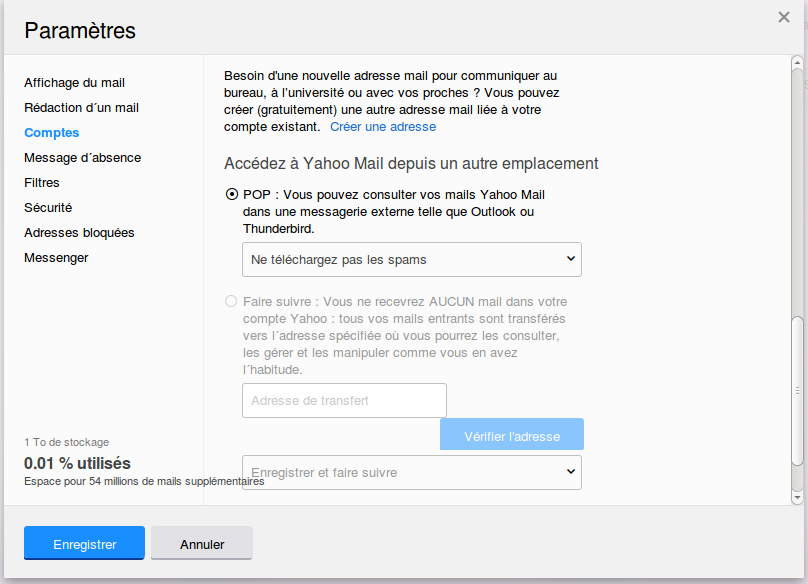808x584 pixels.
Task: Show the Filtres settings
Action: click(x=42, y=183)
